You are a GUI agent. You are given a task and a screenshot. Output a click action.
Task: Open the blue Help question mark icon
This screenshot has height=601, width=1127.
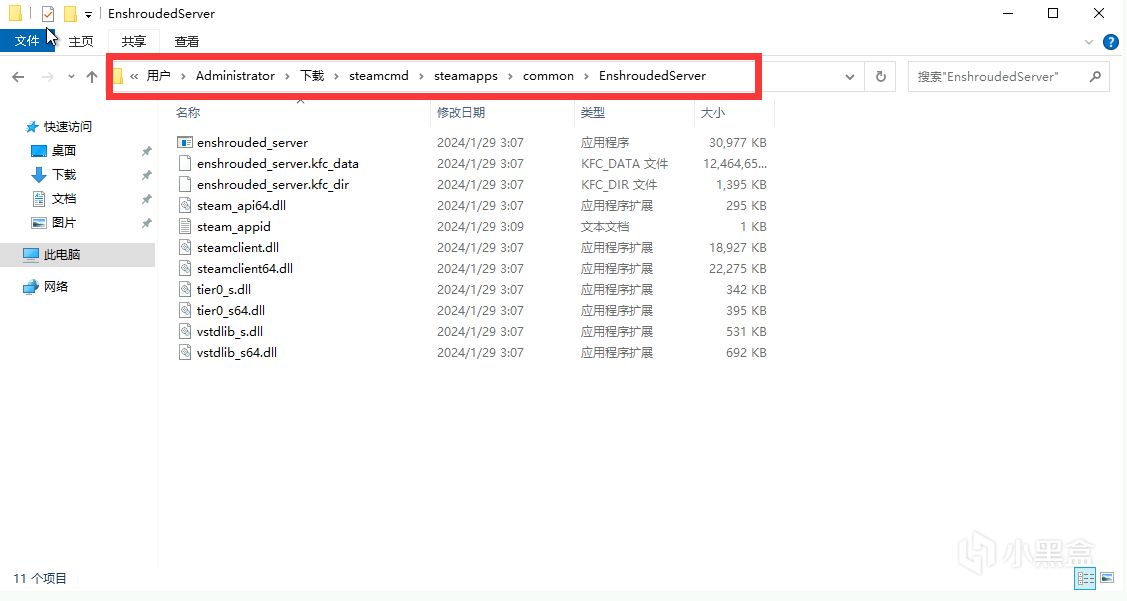[x=1110, y=42]
